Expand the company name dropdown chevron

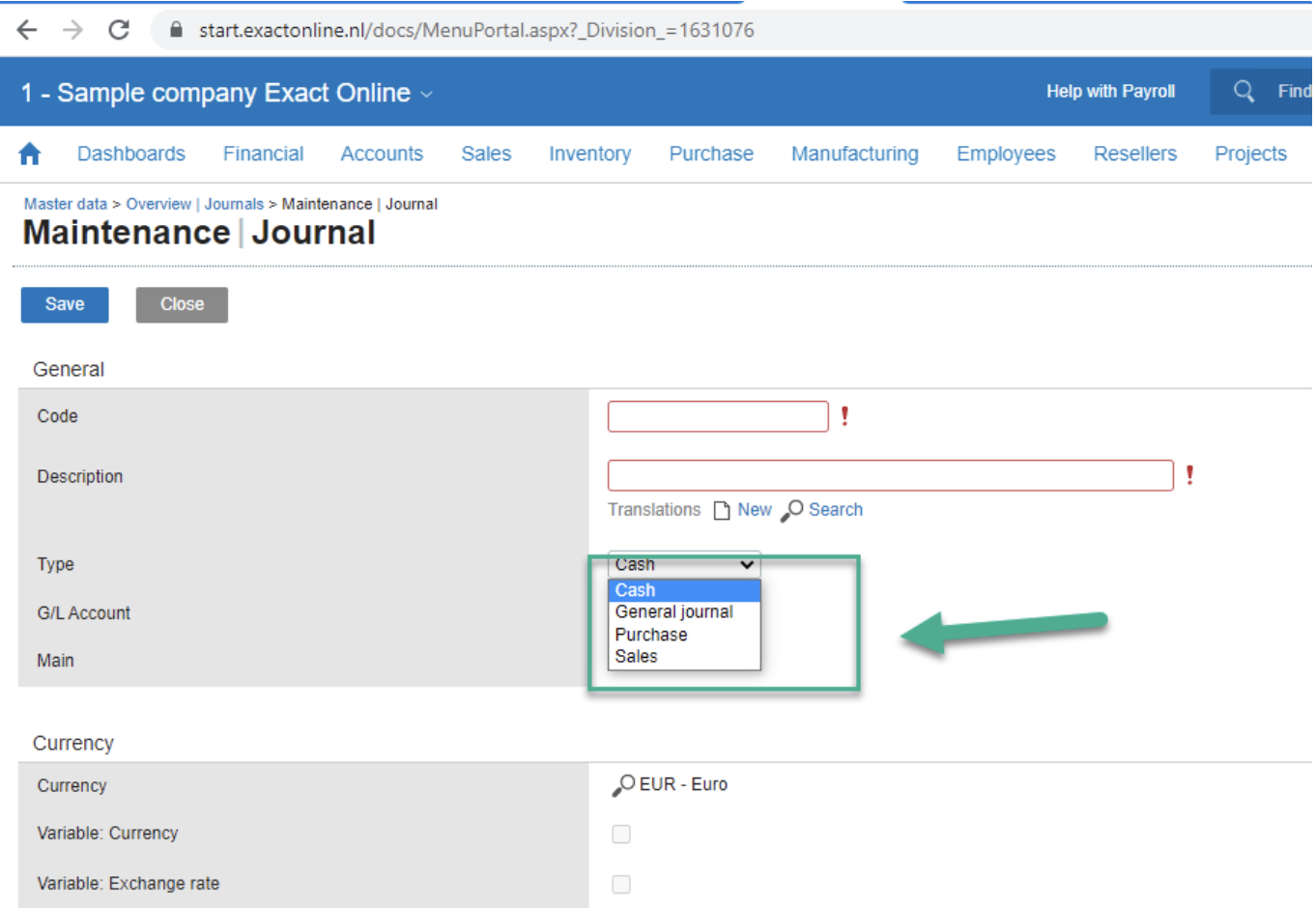[x=427, y=95]
